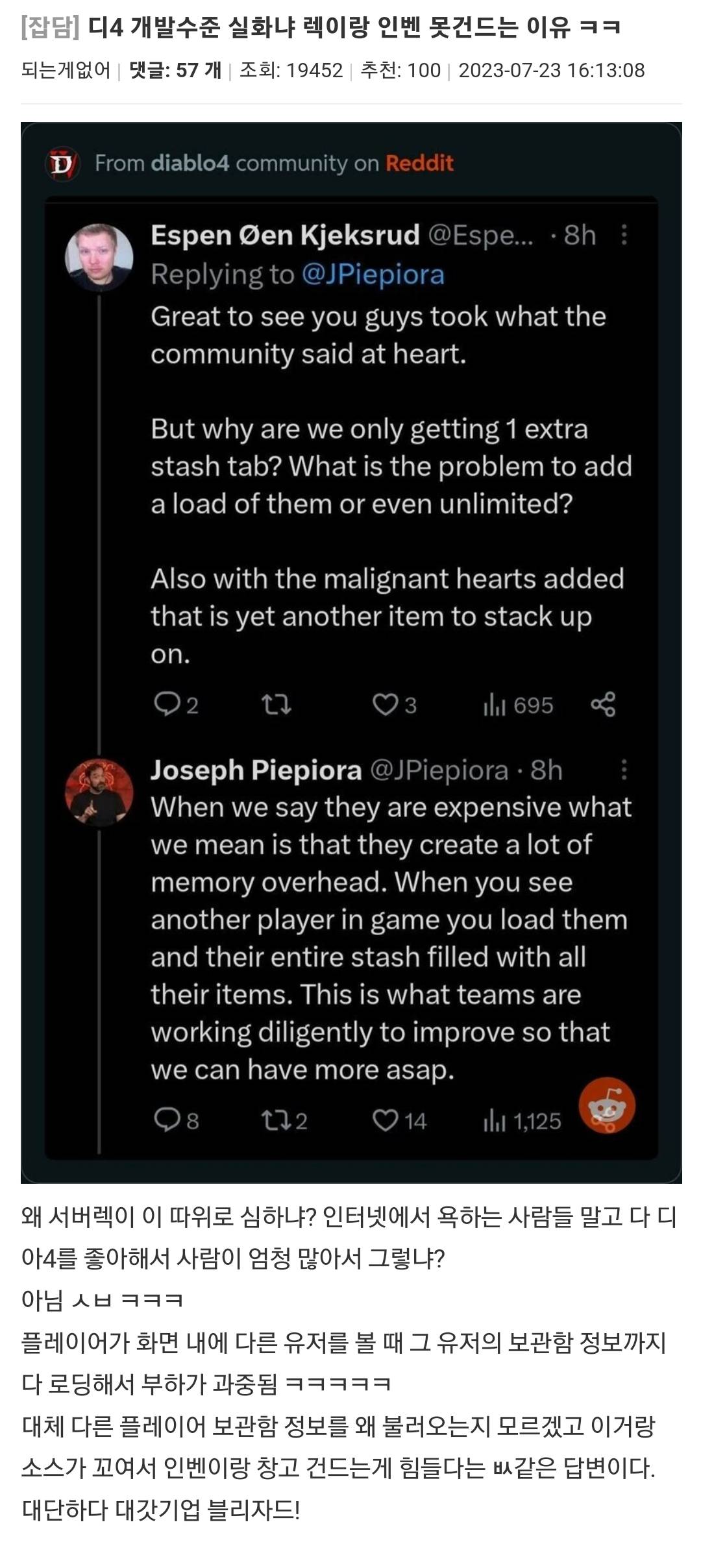Open more options on Espen's tweet
Viewport: 701px width, 1568px height.
tap(624, 235)
